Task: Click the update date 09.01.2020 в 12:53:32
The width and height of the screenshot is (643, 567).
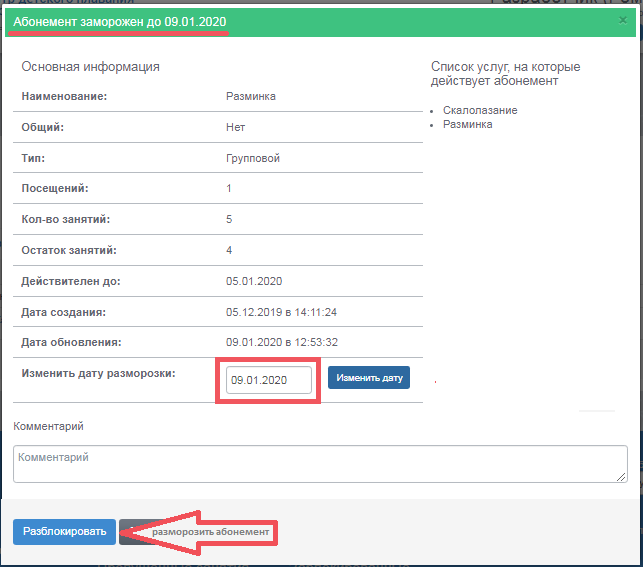Action: pyautogui.click(x=282, y=342)
